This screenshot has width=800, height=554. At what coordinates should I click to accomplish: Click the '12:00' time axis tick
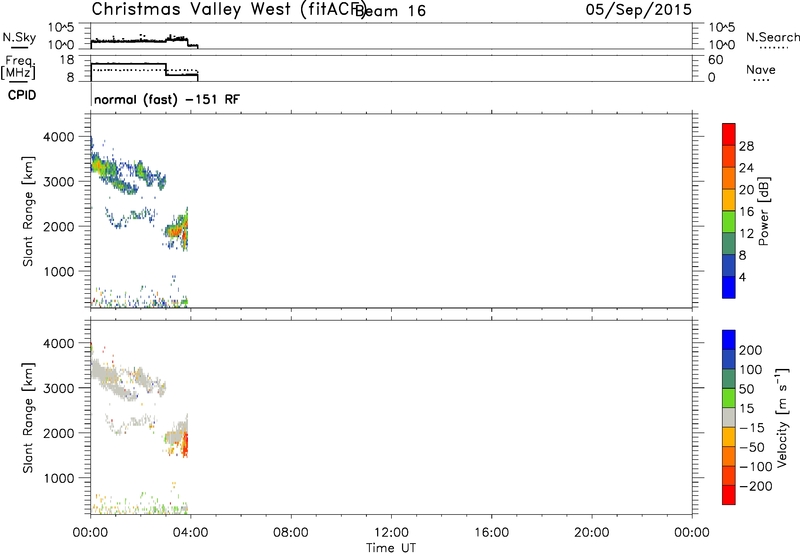391,533
